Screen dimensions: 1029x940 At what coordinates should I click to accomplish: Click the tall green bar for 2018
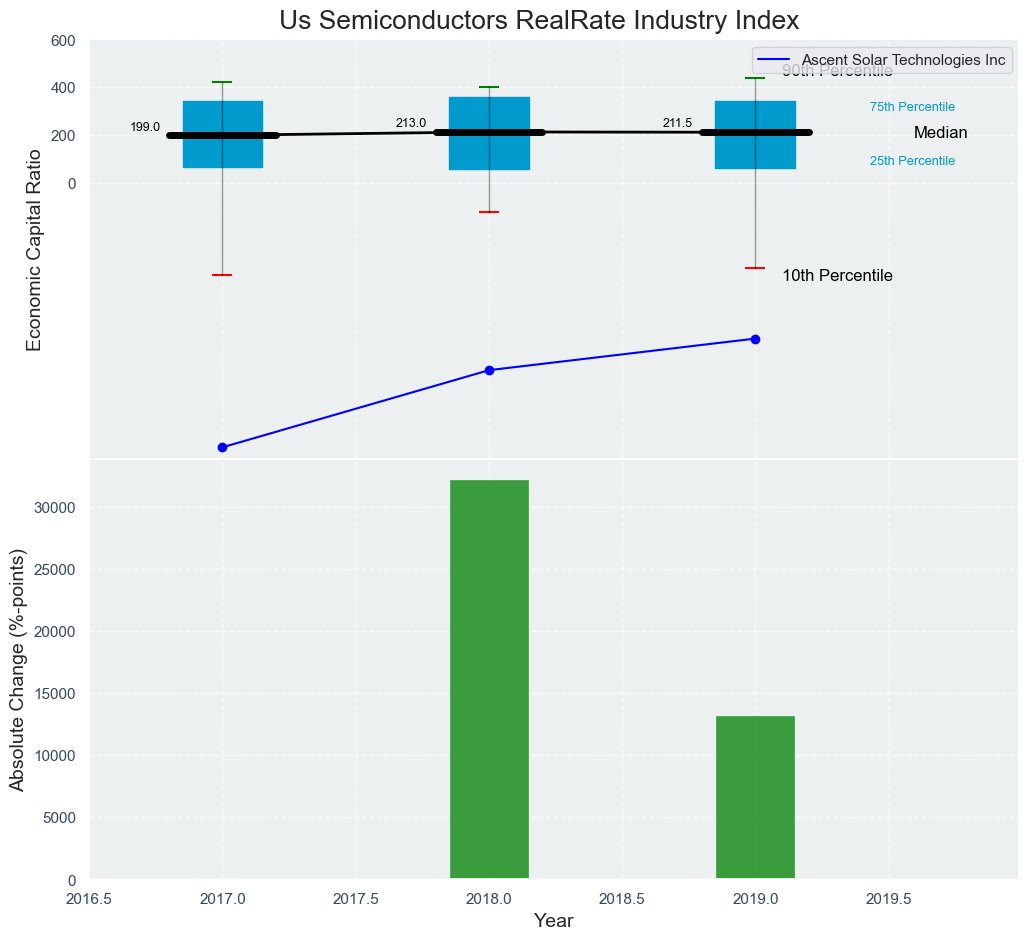point(489,680)
